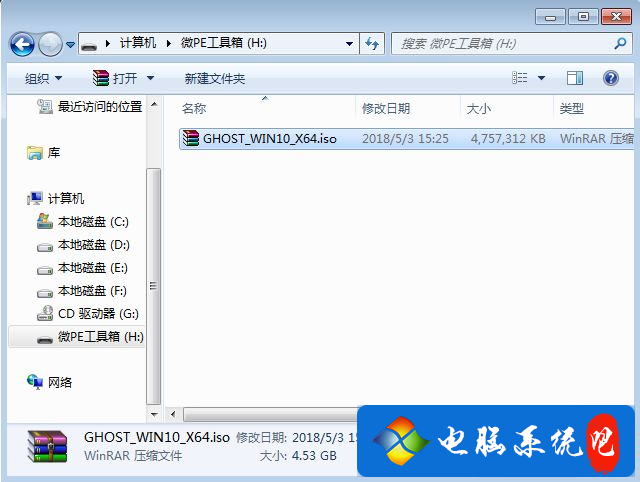Open 本地磁盘 (F:) in the sidebar

pos(92,290)
